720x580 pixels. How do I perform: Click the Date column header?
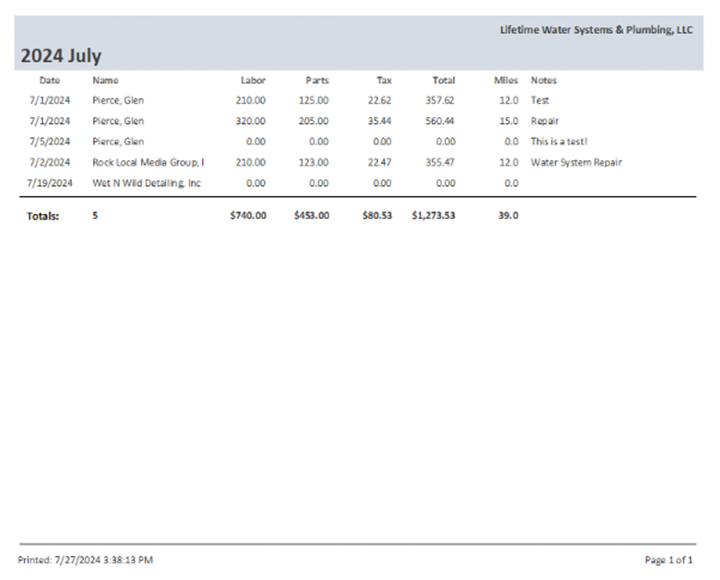pyautogui.click(x=49, y=80)
